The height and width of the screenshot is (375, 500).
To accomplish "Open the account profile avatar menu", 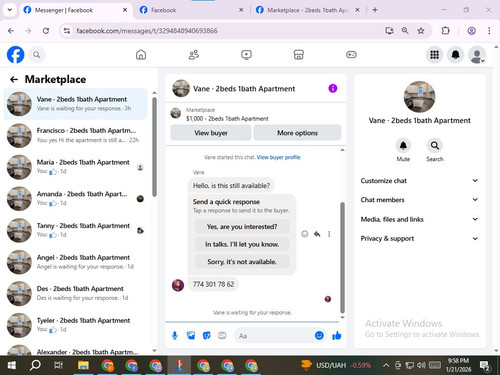I will click(477, 55).
